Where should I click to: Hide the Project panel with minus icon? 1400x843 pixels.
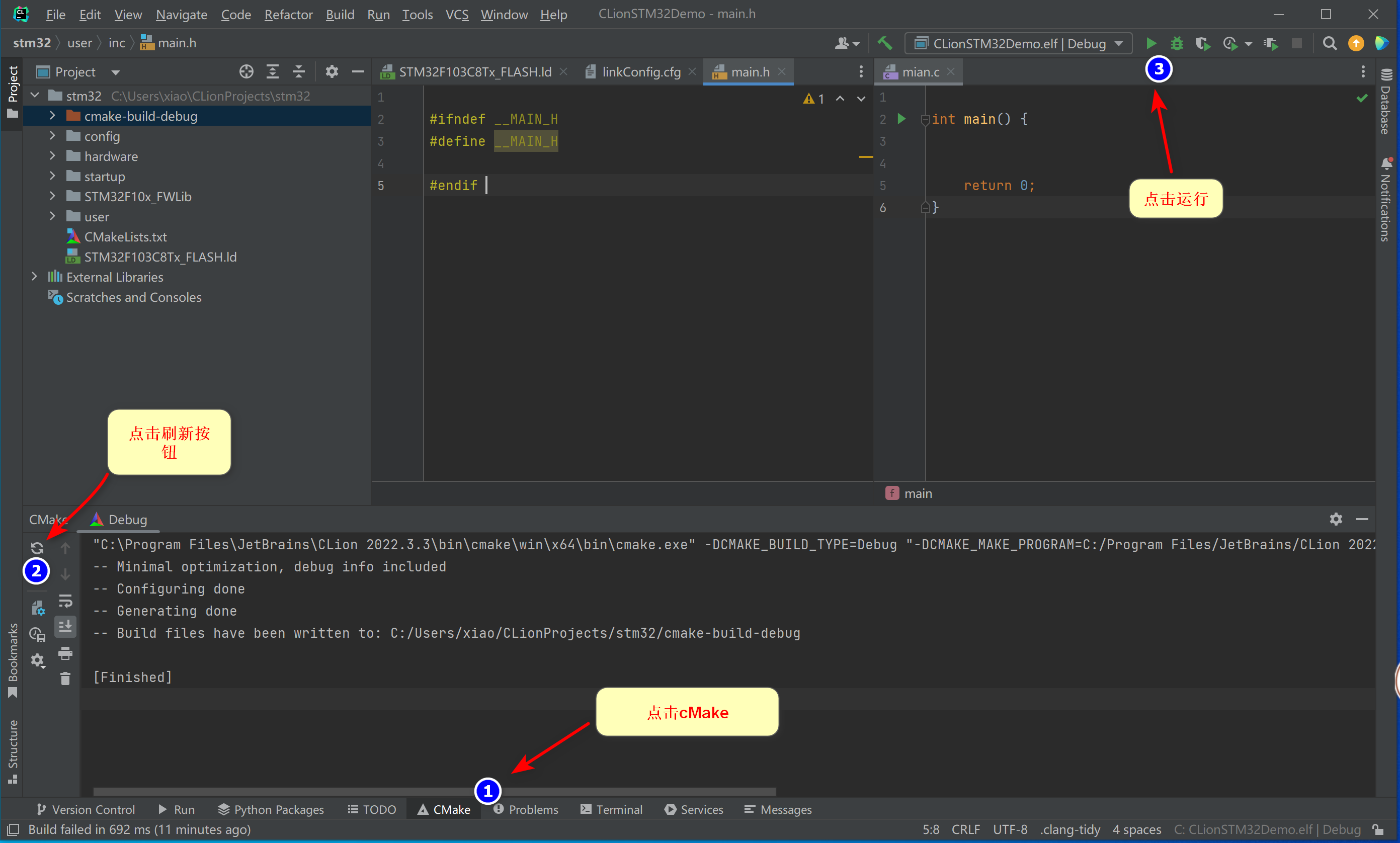tap(358, 71)
